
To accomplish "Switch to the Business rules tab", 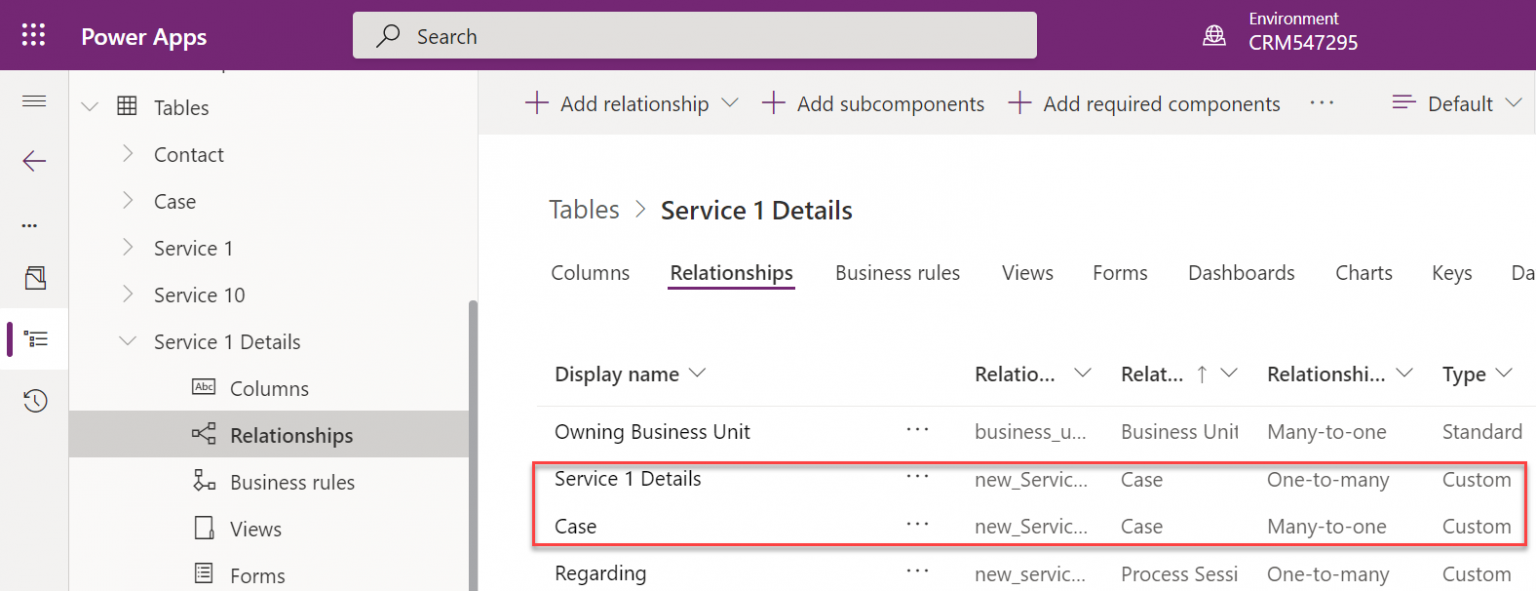I will [897, 273].
